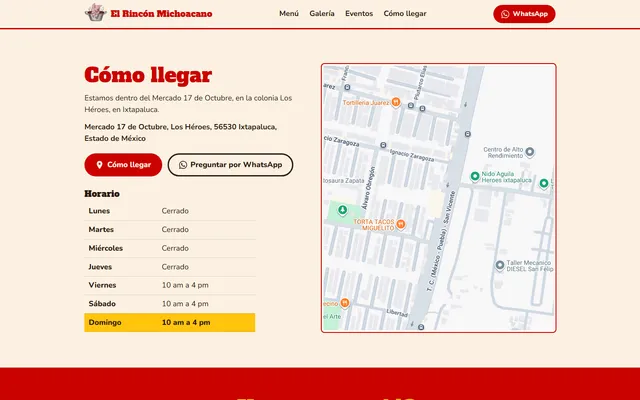The image size is (640, 400).
Task: Click the Tortillería Juarez restaurant pin
Action: (x=396, y=102)
